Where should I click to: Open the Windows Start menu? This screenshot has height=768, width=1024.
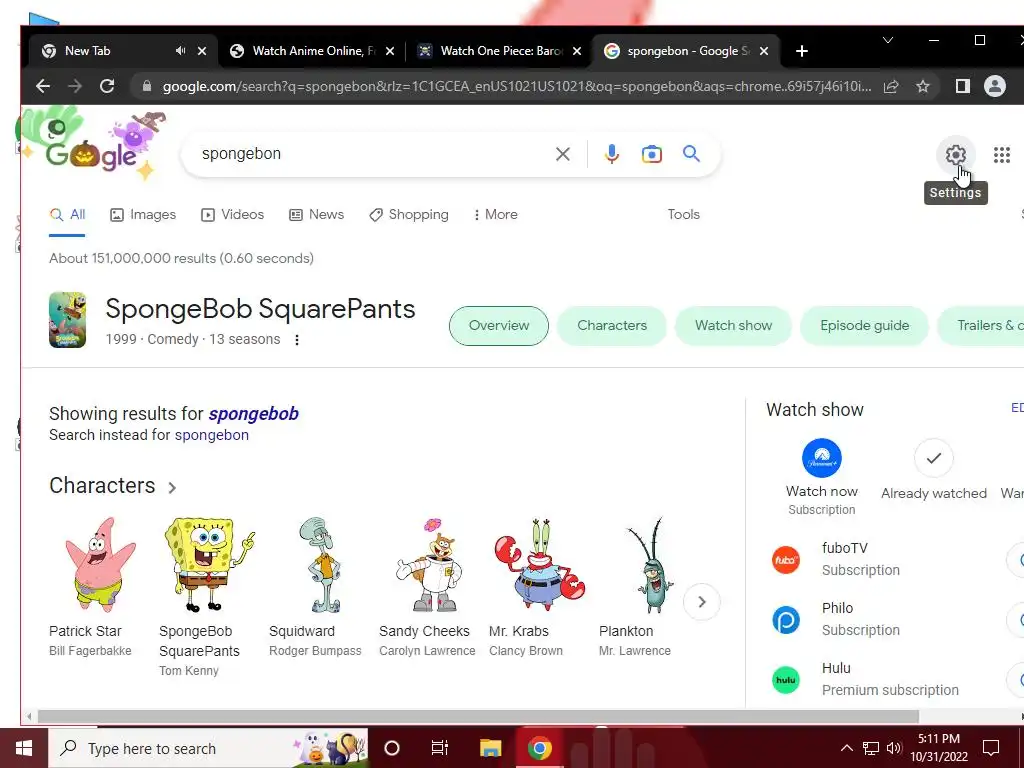24,748
